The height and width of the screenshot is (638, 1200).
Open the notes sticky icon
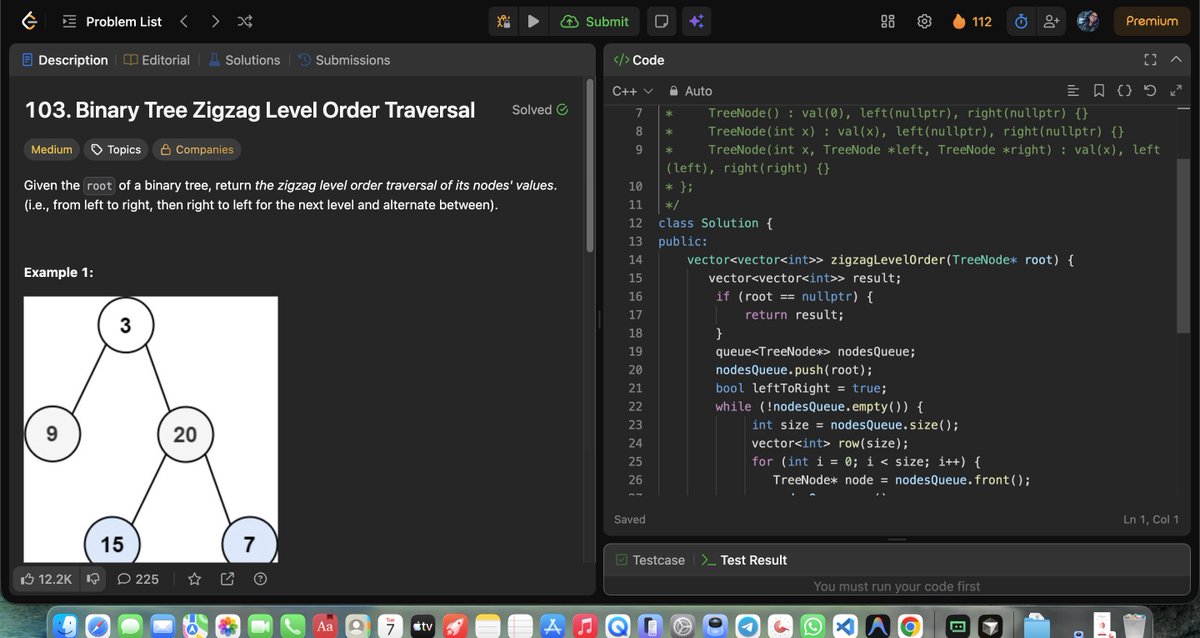[661, 21]
